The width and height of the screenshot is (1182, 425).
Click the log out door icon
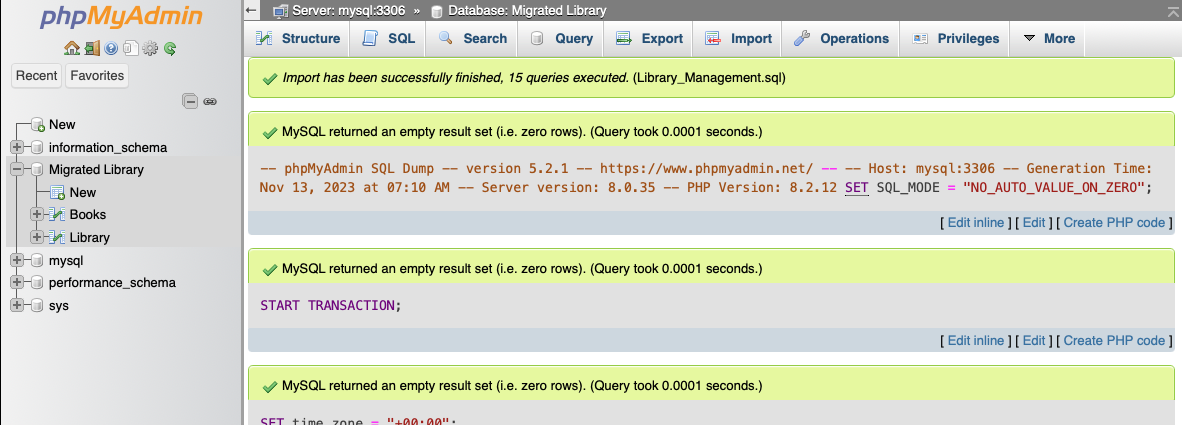coord(91,48)
